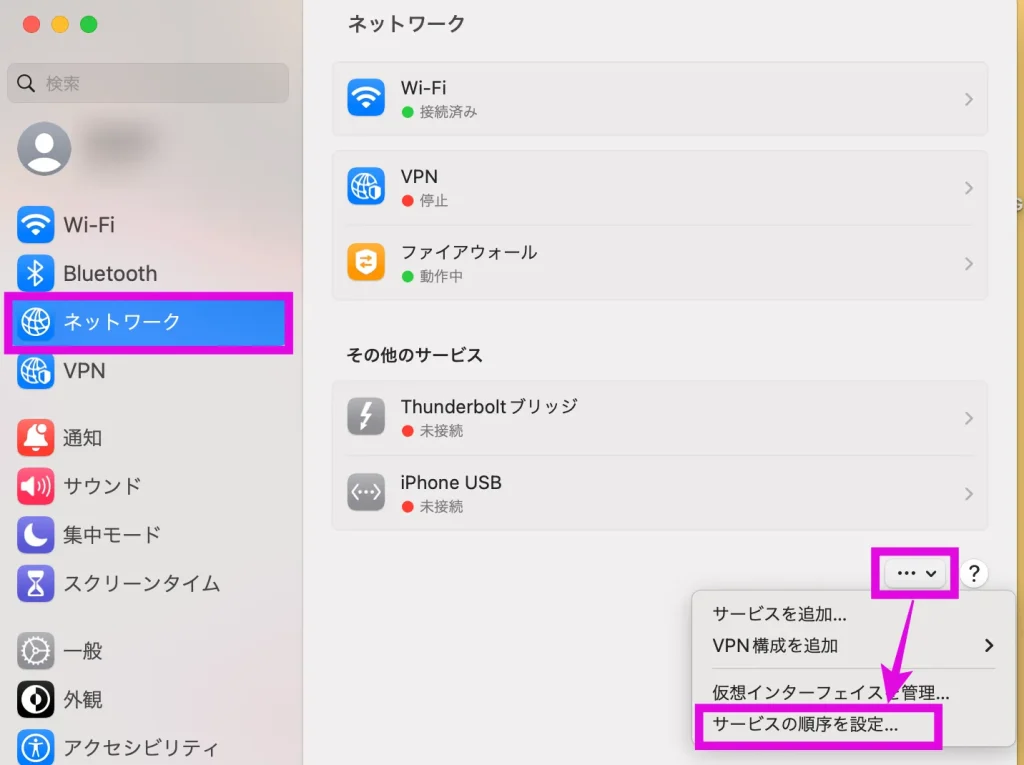Select スクリーンタイム hourglass icon
Viewport: 1024px width, 765px height.
pyautogui.click(x=36, y=583)
